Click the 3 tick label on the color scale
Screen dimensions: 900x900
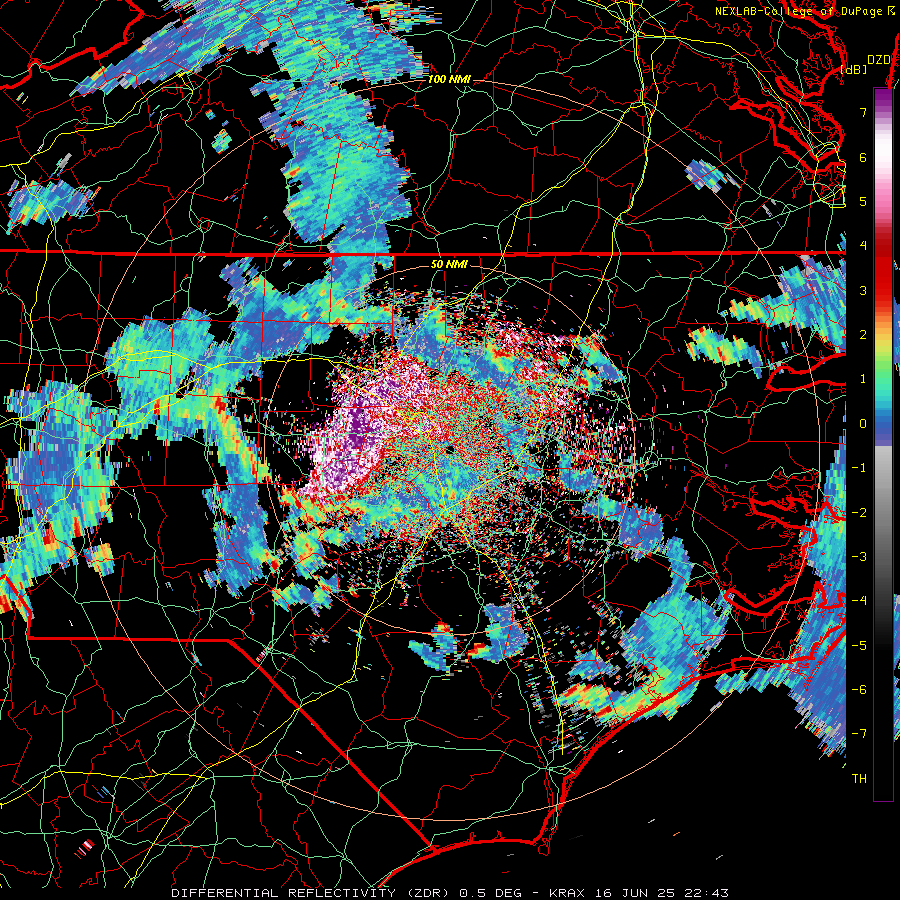point(863,290)
